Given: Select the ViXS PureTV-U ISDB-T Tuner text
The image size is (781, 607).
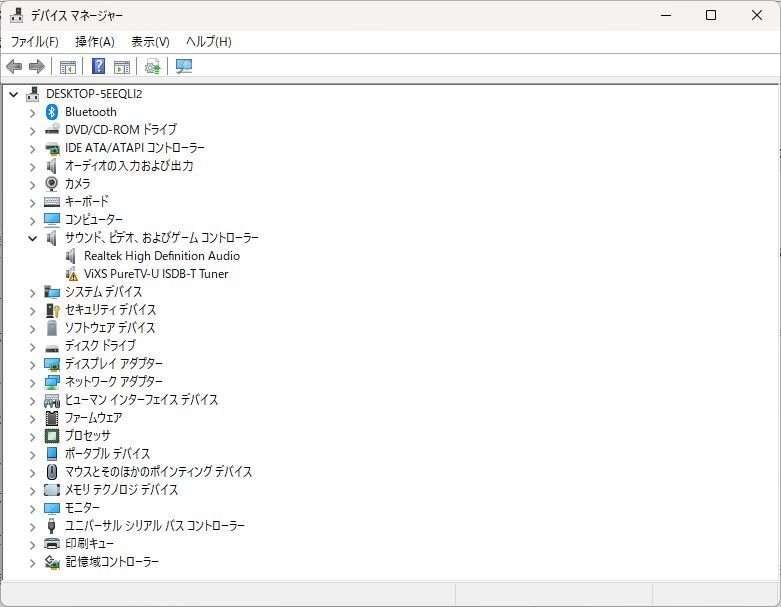Looking at the screenshot, I should pos(156,274).
